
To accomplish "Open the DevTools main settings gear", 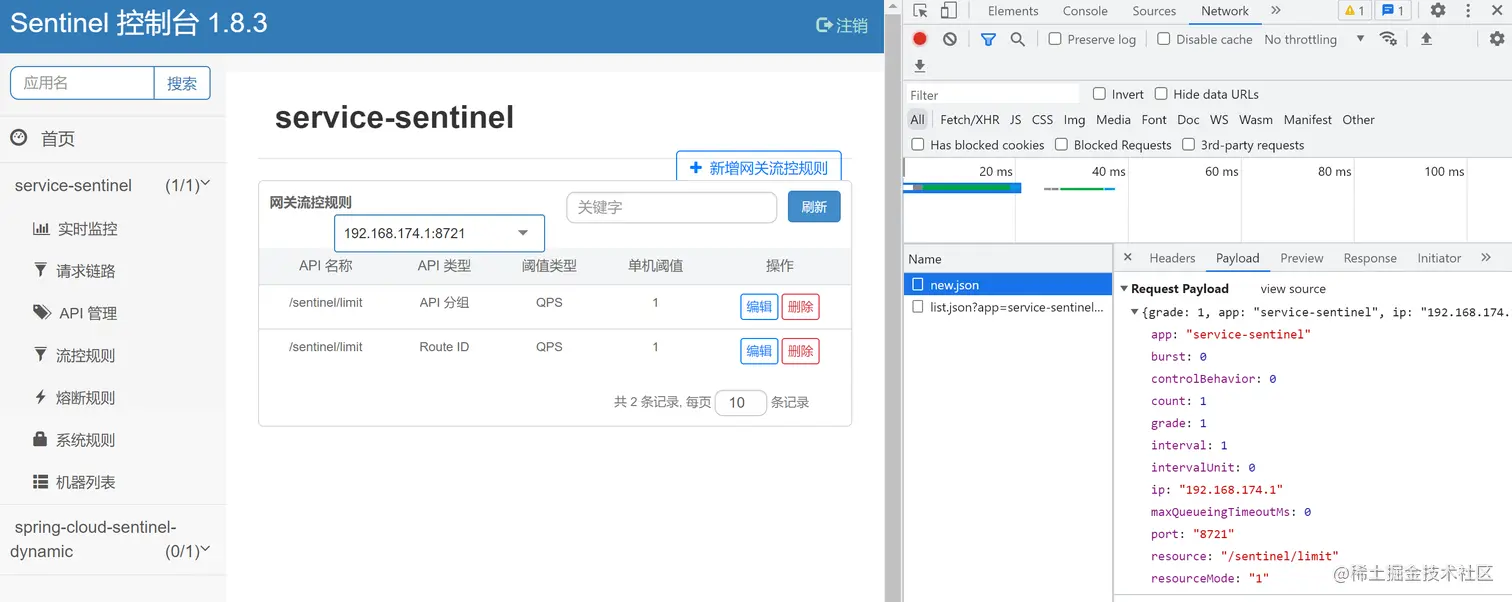I will click(x=1437, y=11).
